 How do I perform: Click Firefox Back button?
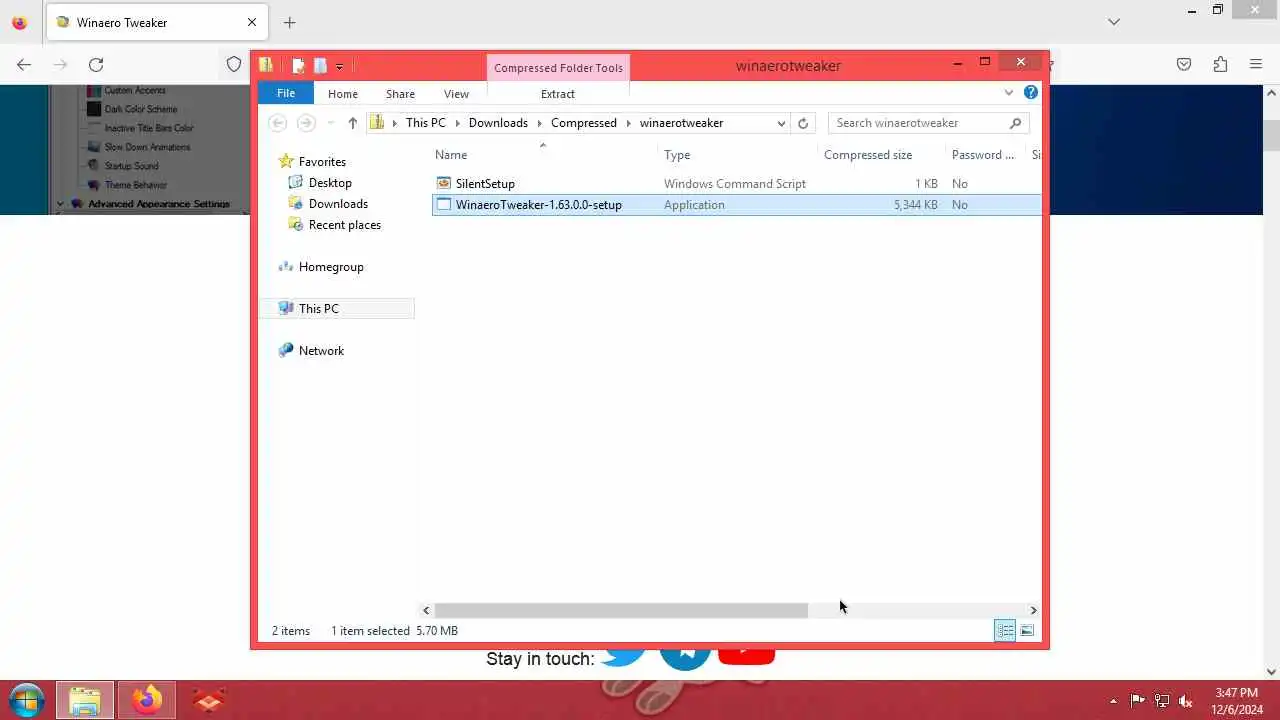(x=24, y=64)
